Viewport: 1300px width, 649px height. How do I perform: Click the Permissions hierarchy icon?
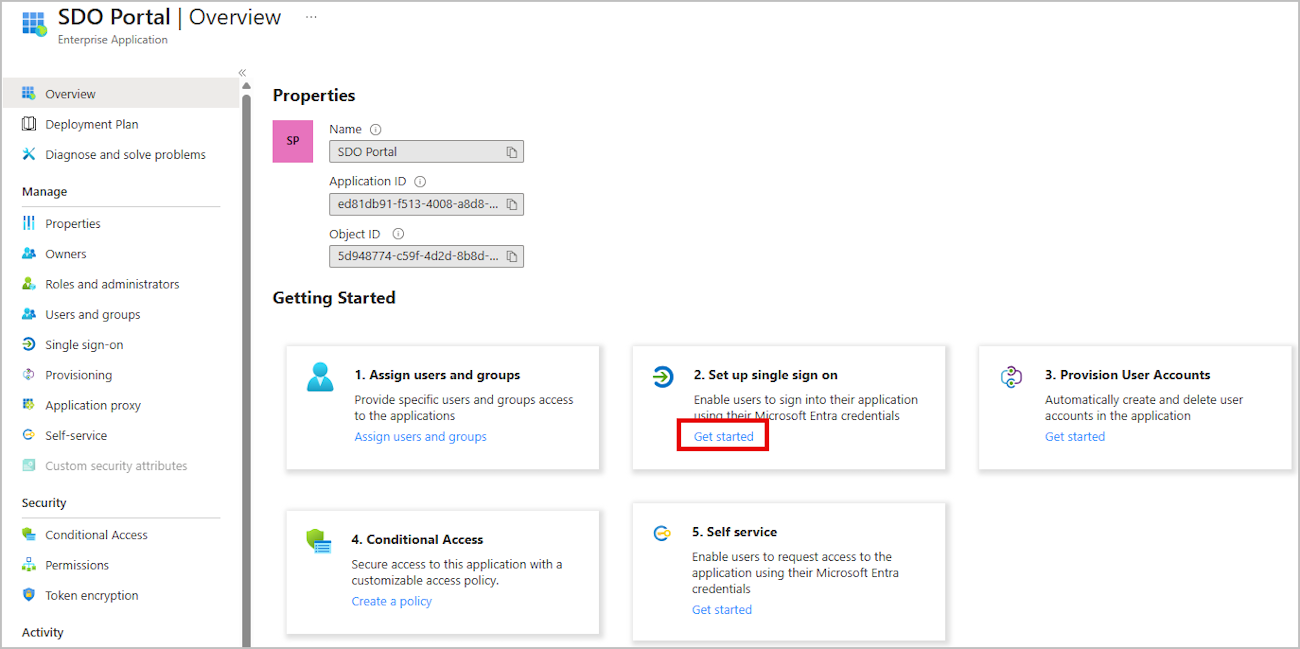click(28, 565)
